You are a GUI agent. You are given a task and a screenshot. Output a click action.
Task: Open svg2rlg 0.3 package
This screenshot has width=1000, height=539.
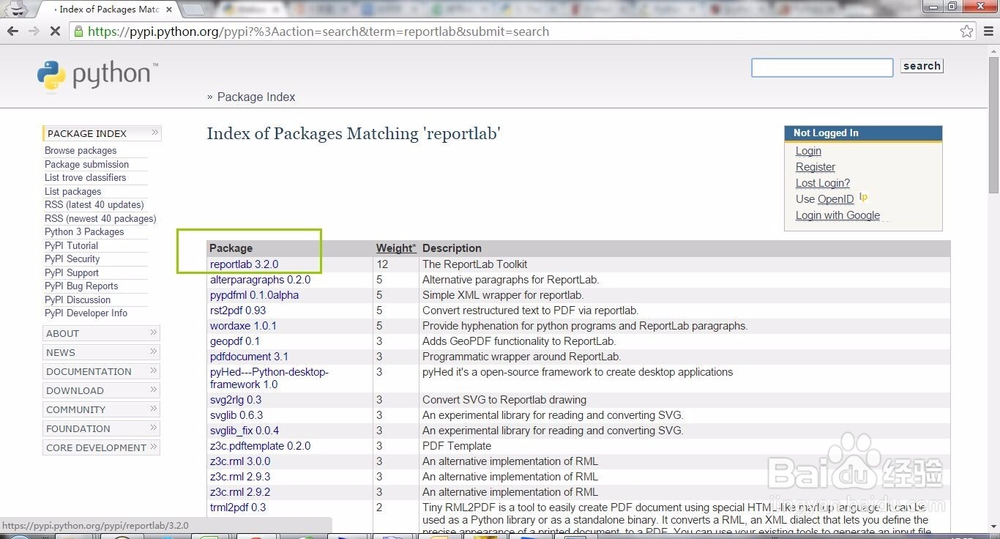click(235, 400)
